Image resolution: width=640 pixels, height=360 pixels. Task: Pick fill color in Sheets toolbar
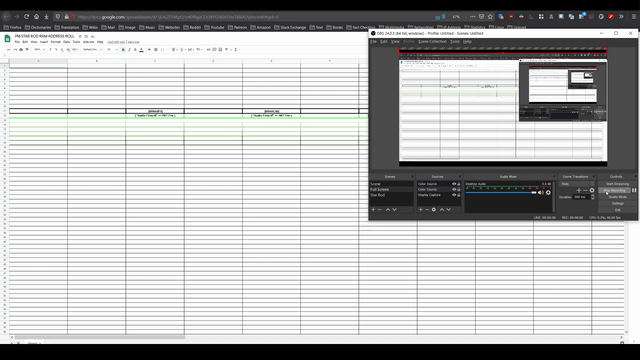tap(149, 49)
